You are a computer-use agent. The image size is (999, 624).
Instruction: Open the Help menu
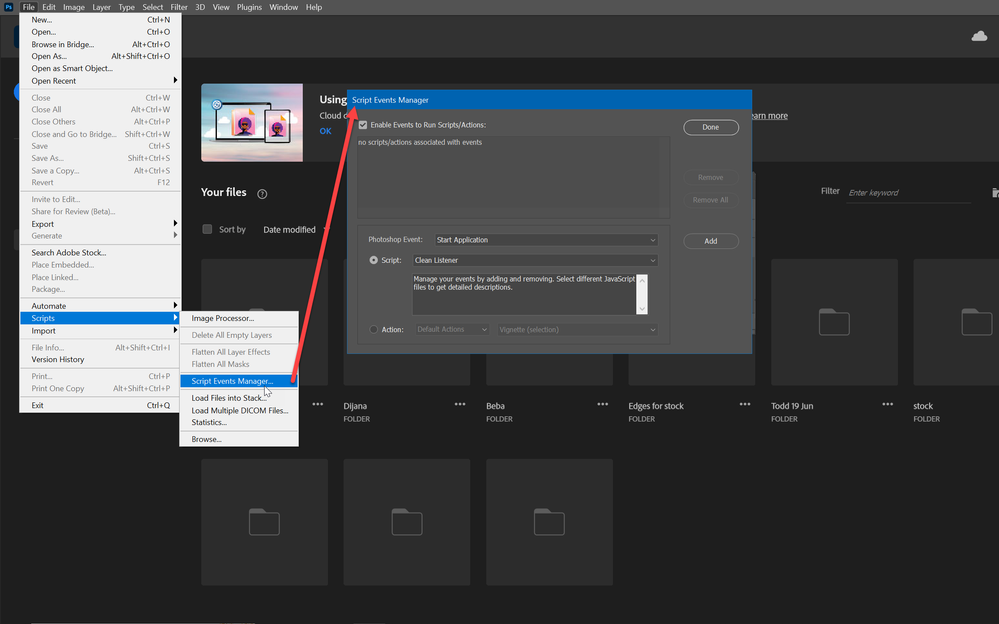tap(314, 7)
